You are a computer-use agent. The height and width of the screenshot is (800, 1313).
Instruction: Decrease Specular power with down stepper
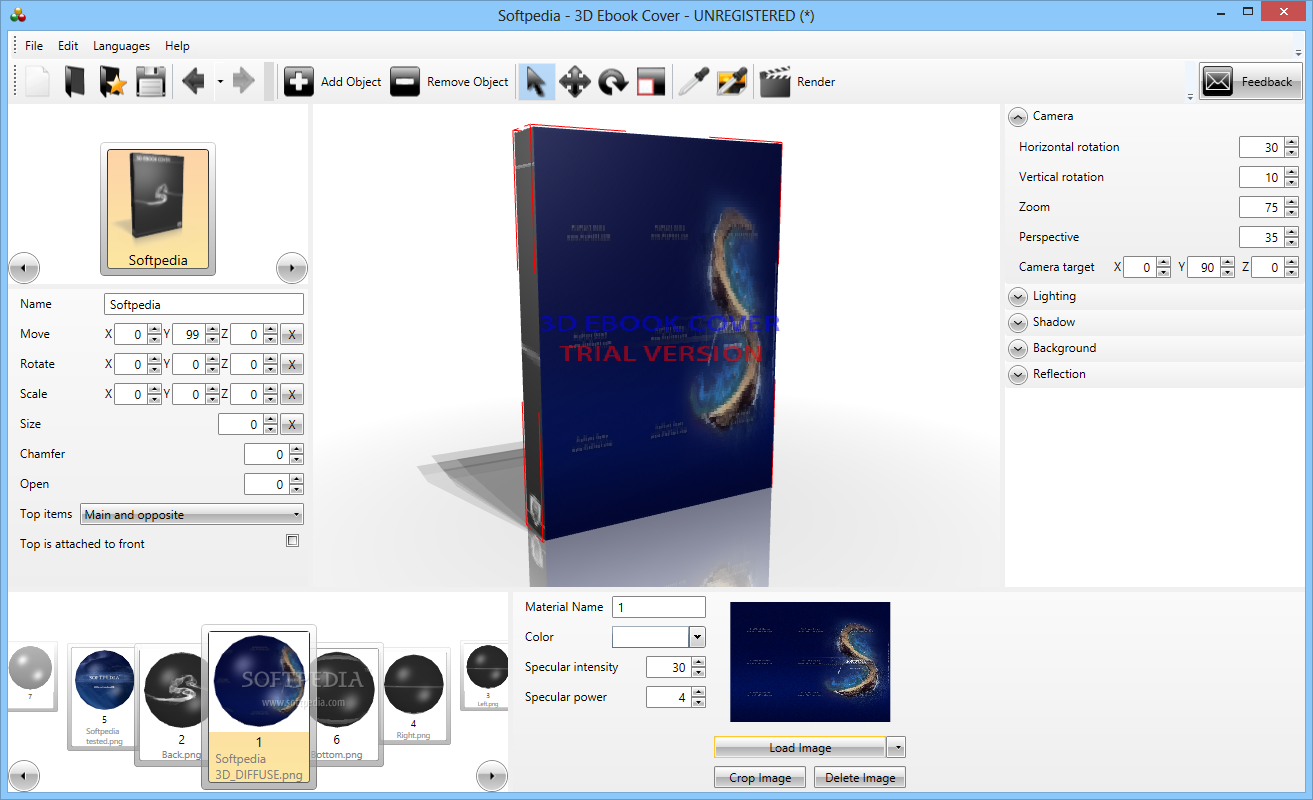tap(699, 703)
